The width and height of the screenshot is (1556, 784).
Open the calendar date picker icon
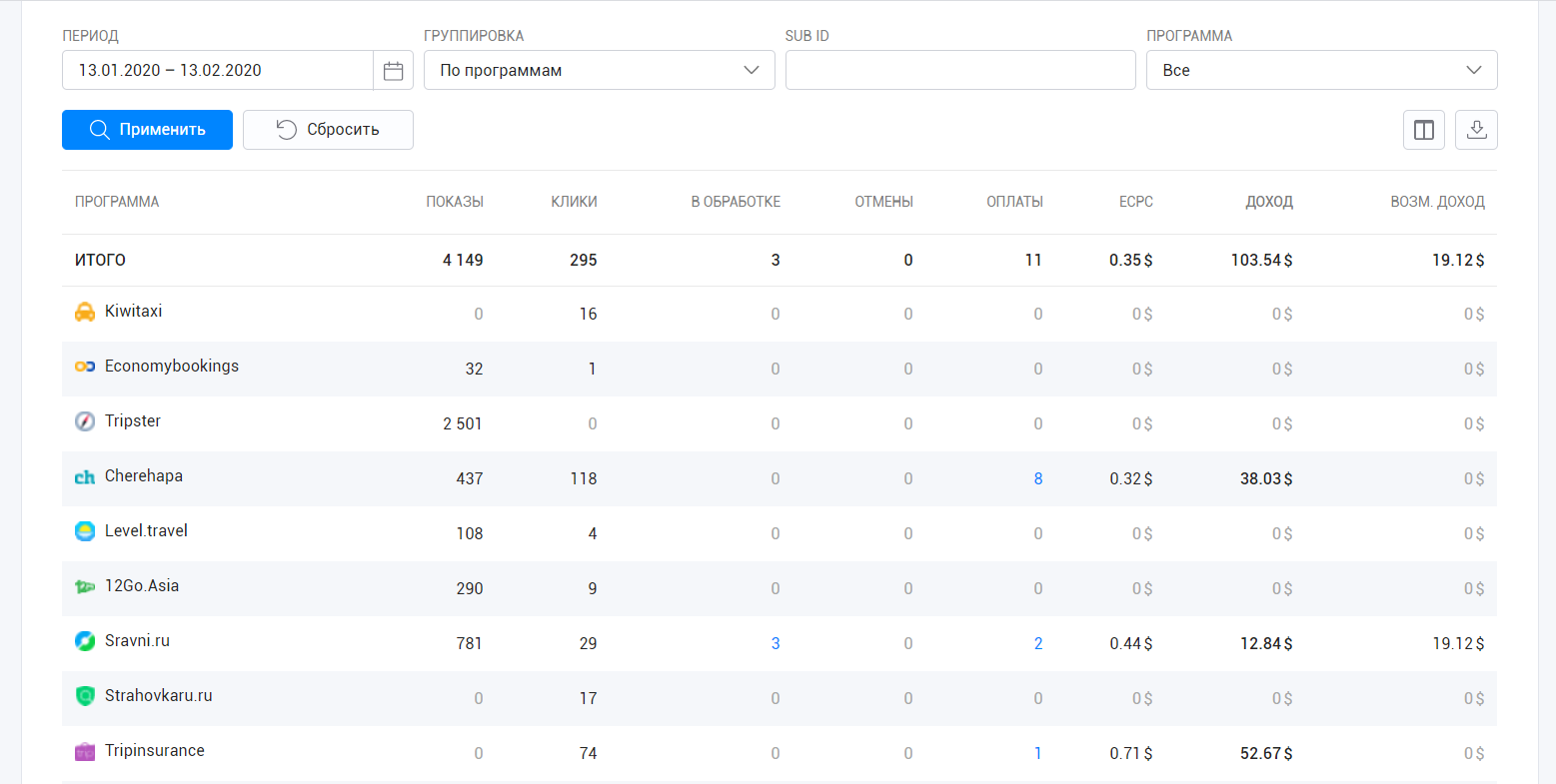pyautogui.click(x=393, y=71)
